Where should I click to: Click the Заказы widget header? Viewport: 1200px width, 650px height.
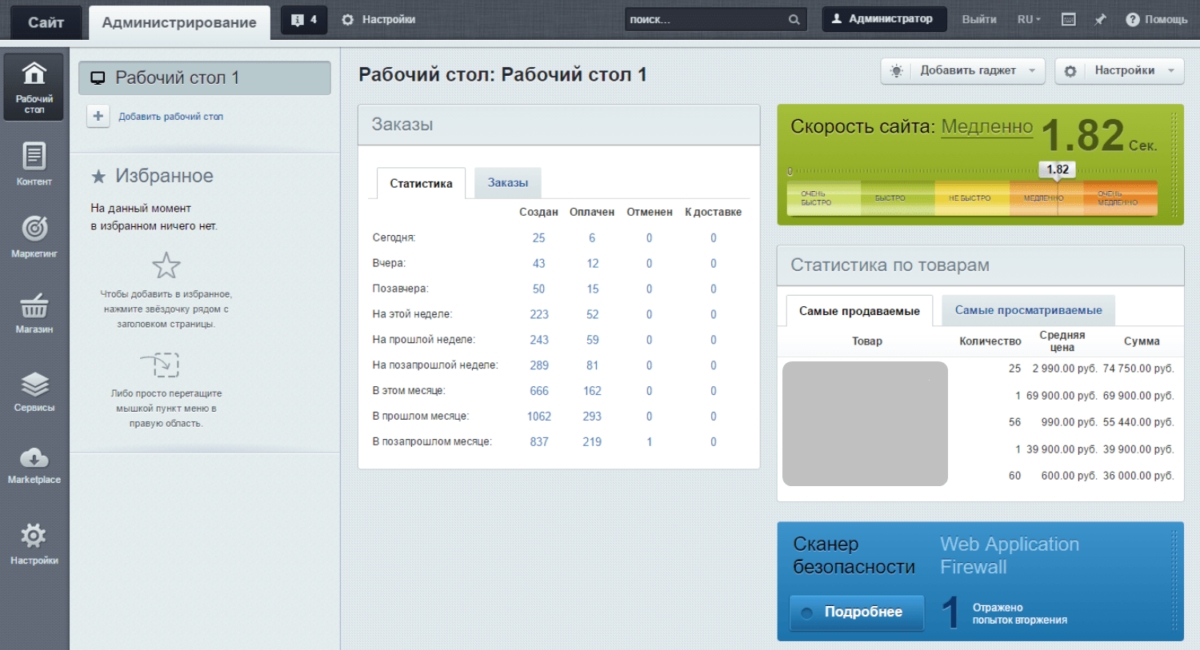point(559,125)
